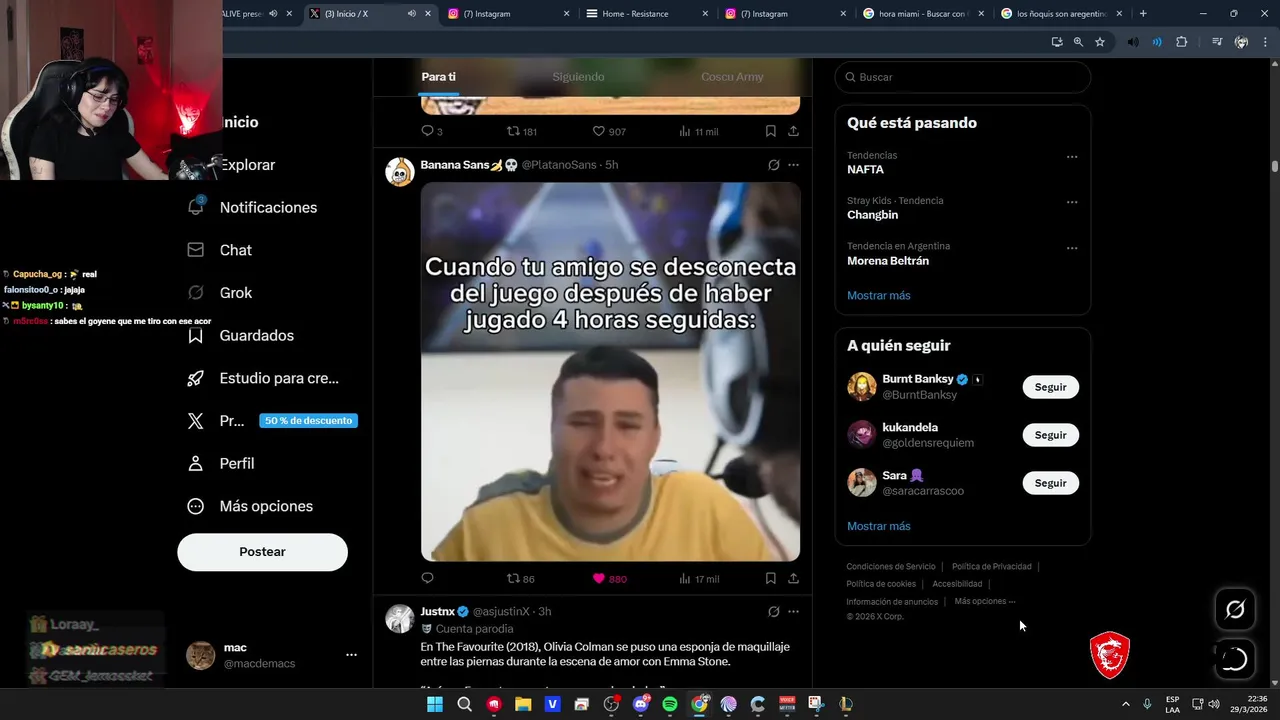Open the 50 % de descuento badge
The image size is (1280, 720).
pos(308,421)
